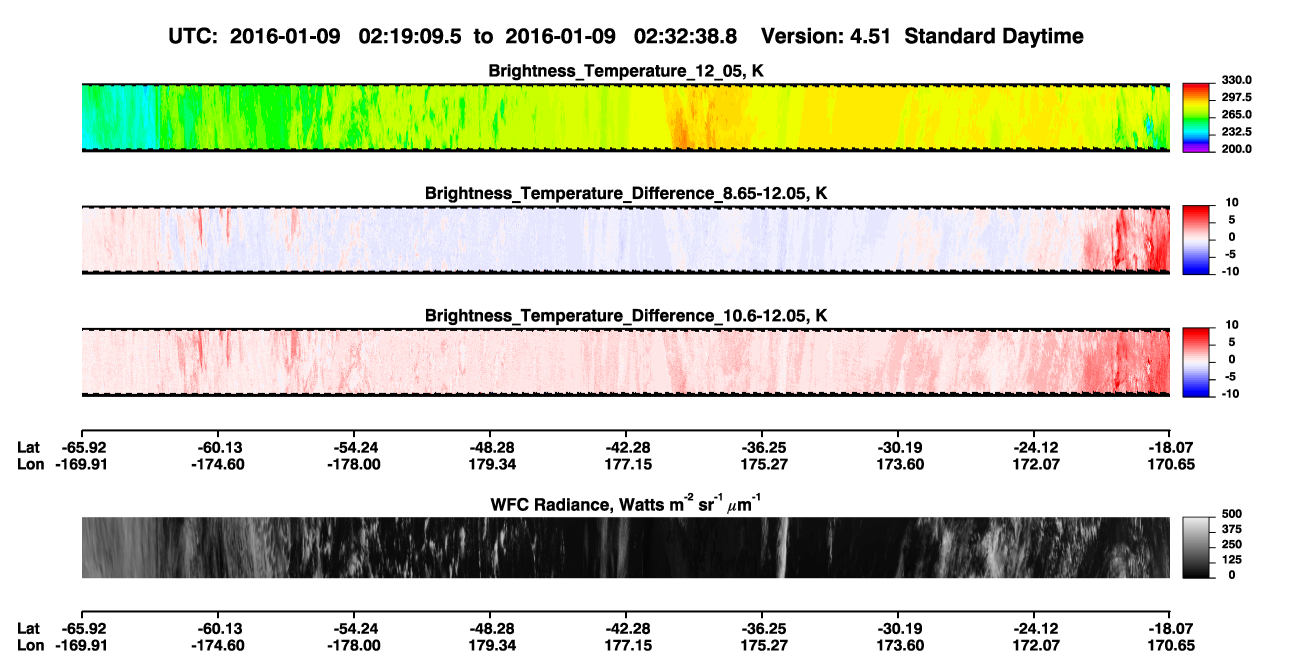Viewport: 1300px width, 667px height.
Task: Click the 265.0 colorbar label
Action: point(1237,115)
